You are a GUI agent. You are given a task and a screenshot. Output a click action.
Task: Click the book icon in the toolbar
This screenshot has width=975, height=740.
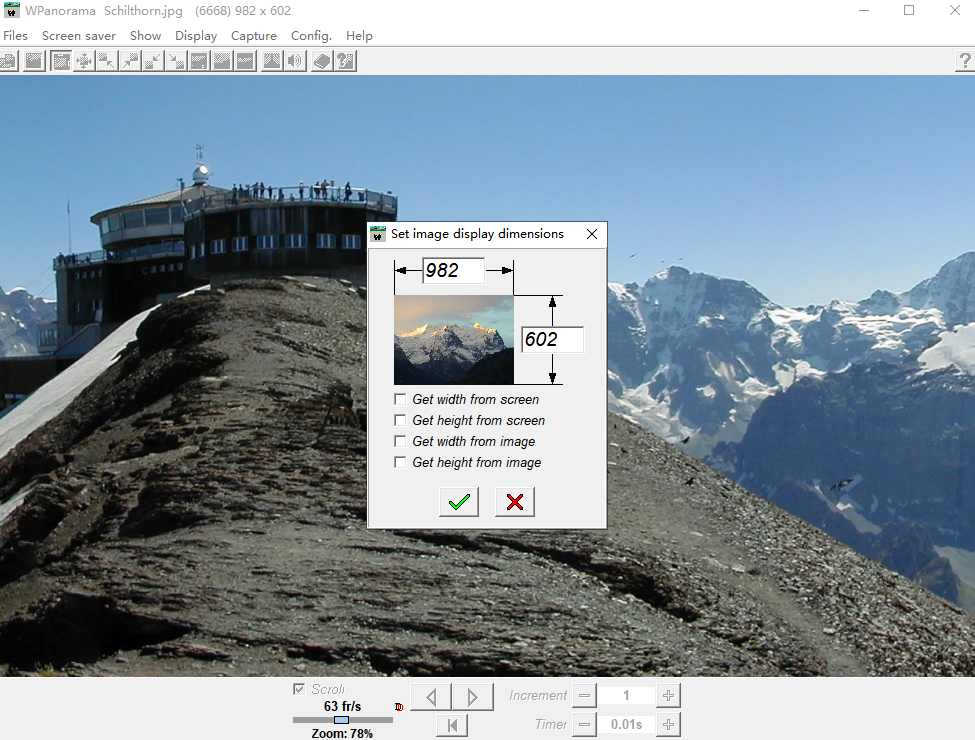(x=322, y=61)
